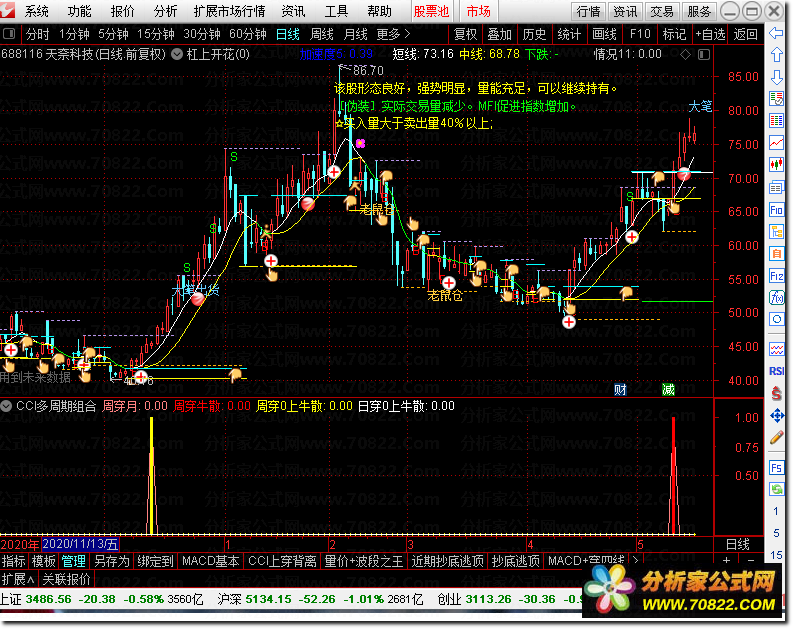Click the red S icon in sidebar
This screenshot has height=629, width=794.
(x=776, y=394)
